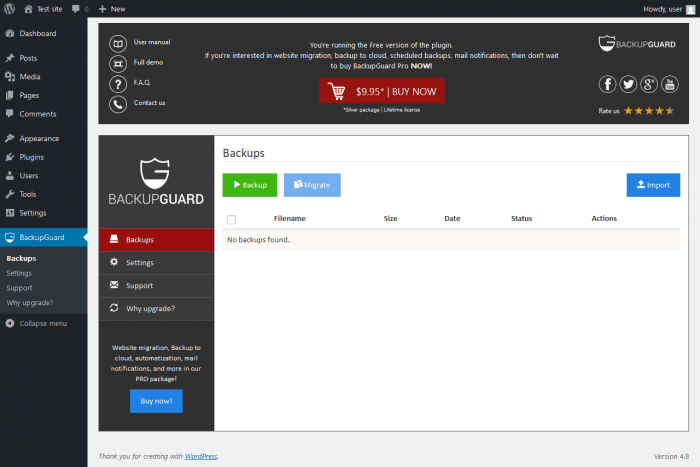
Task: Toggle the select-all backups checkbox
Action: point(231,219)
